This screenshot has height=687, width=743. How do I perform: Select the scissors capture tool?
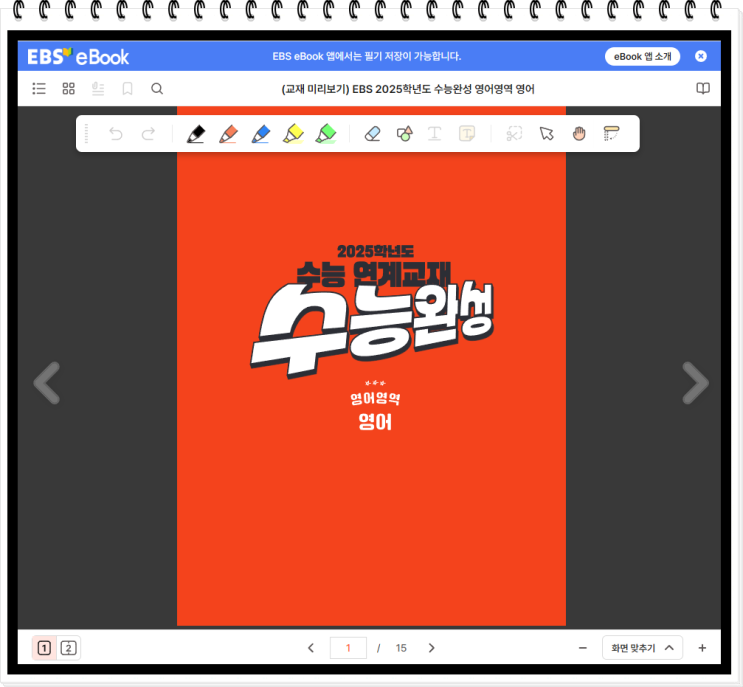(514, 134)
